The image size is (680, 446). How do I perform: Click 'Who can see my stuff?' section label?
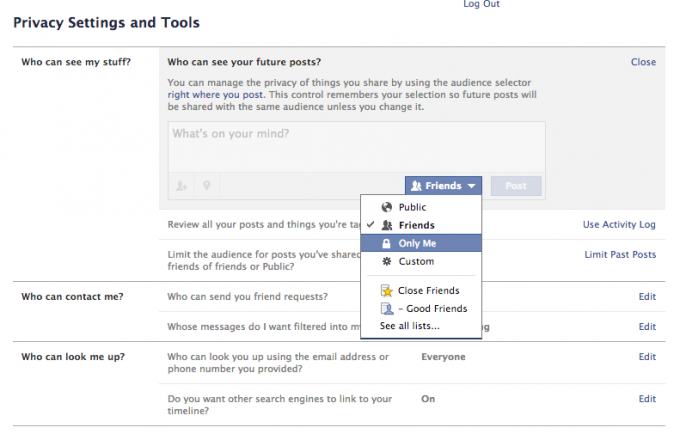[x=76, y=62]
